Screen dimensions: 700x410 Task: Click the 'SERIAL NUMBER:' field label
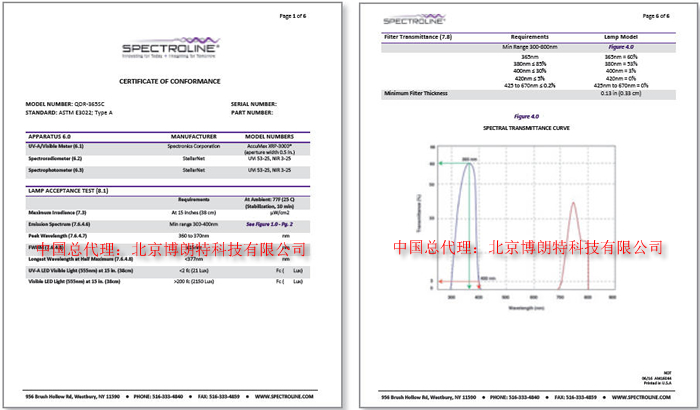click(254, 104)
